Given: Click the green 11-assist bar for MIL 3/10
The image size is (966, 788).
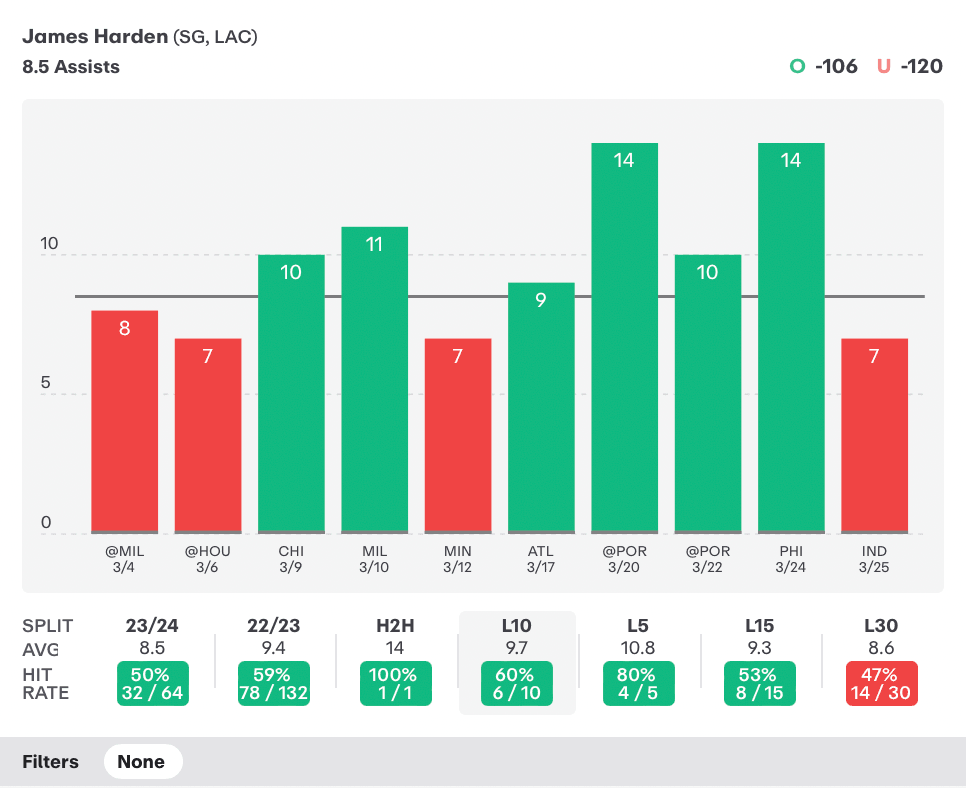Looking at the screenshot, I should point(375,380).
